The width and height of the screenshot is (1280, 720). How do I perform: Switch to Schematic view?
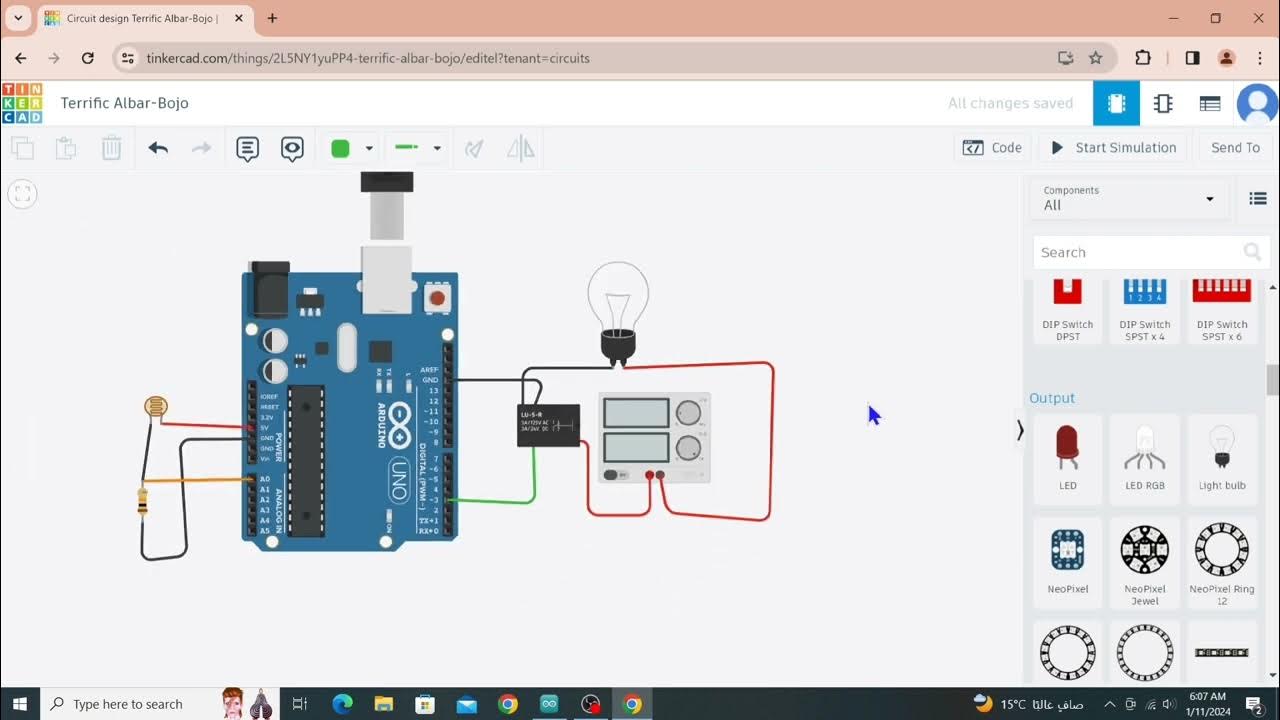click(x=1163, y=103)
